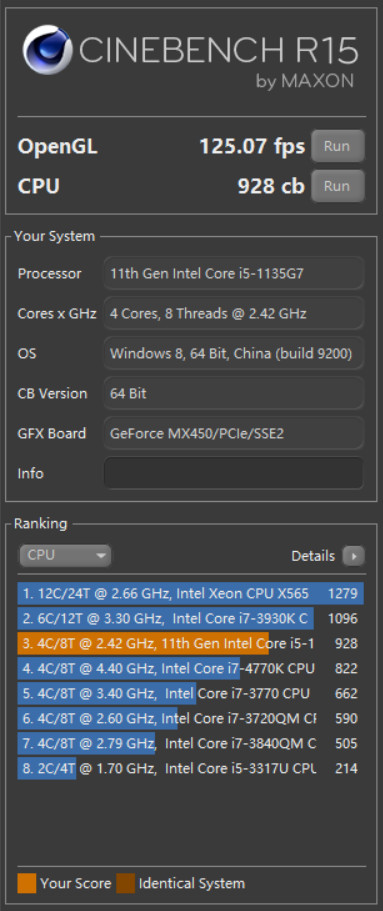Image resolution: width=383 pixels, height=911 pixels.
Task: Select the i5-3317U ranking entry
Action: (x=191, y=769)
